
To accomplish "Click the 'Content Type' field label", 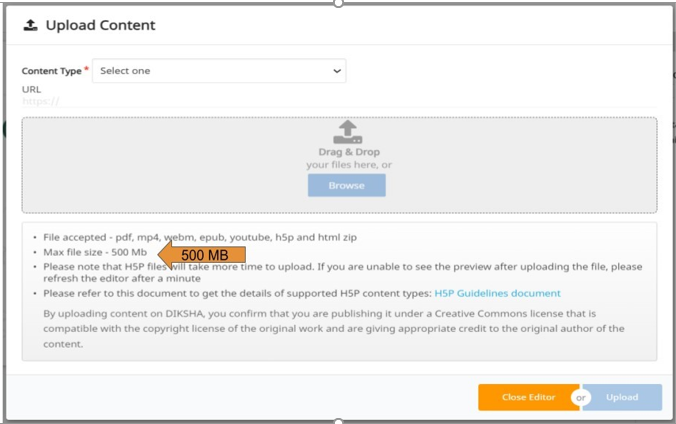I will (x=54, y=71).
